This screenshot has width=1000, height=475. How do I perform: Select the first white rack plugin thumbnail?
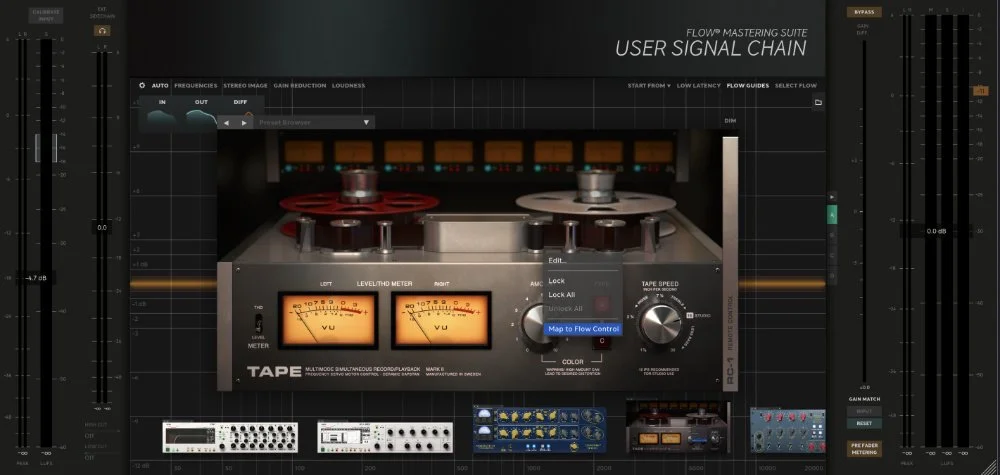(230, 437)
